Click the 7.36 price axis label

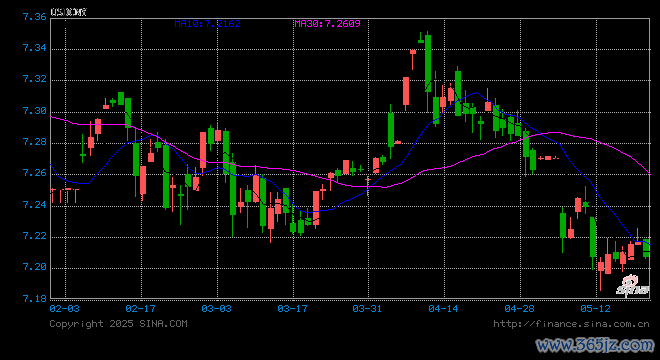[35, 17]
